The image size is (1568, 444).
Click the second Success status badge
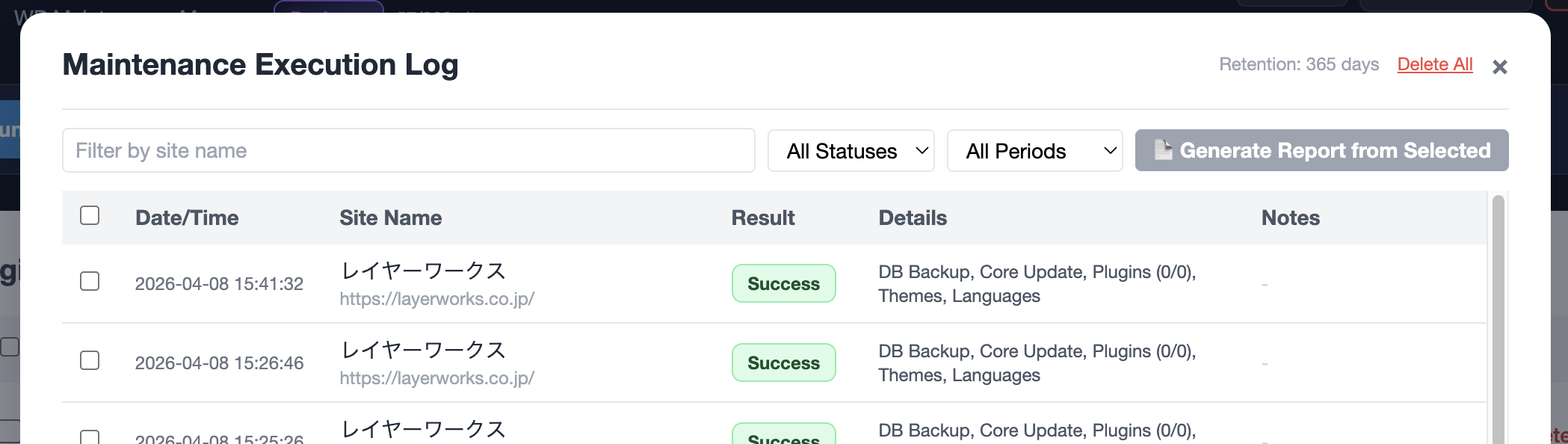pos(783,363)
